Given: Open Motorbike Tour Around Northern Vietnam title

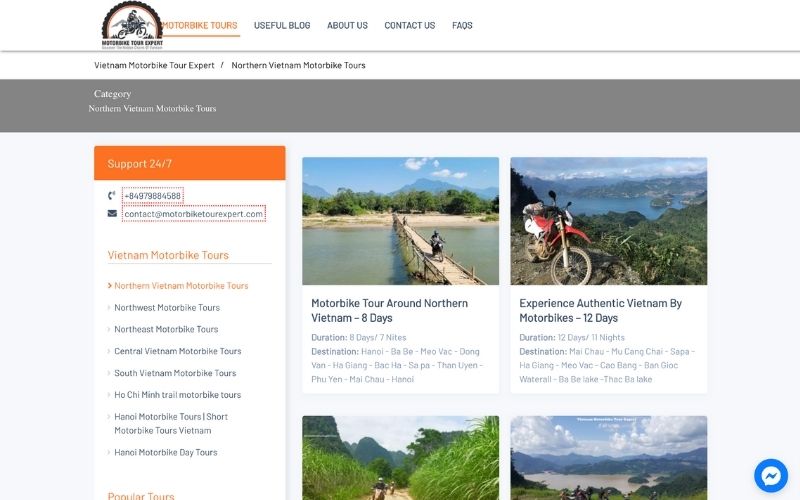Looking at the screenshot, I should coord(389,310).
